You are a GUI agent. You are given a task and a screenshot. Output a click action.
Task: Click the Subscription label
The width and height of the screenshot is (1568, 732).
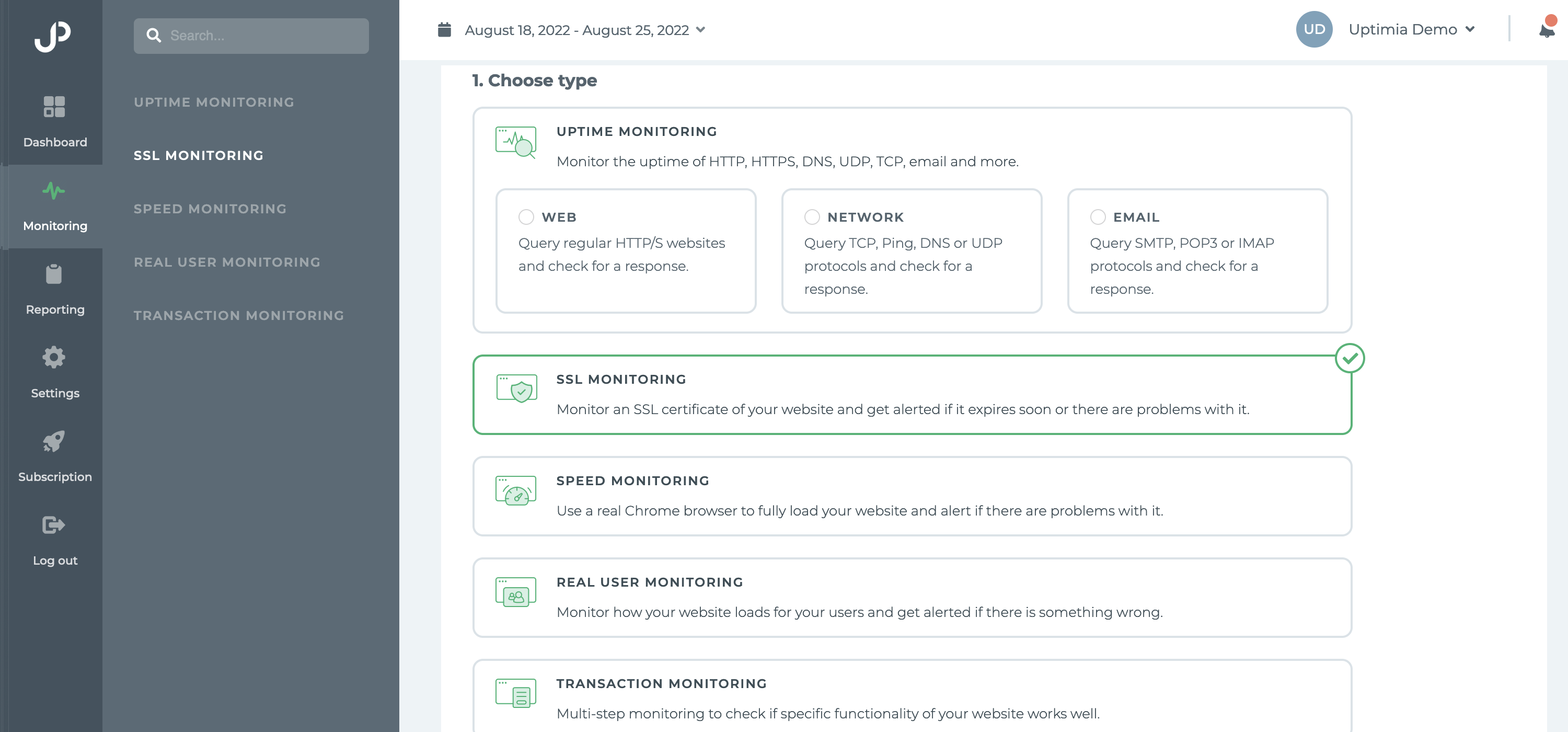pyautogui.click(x=55, y=477)
